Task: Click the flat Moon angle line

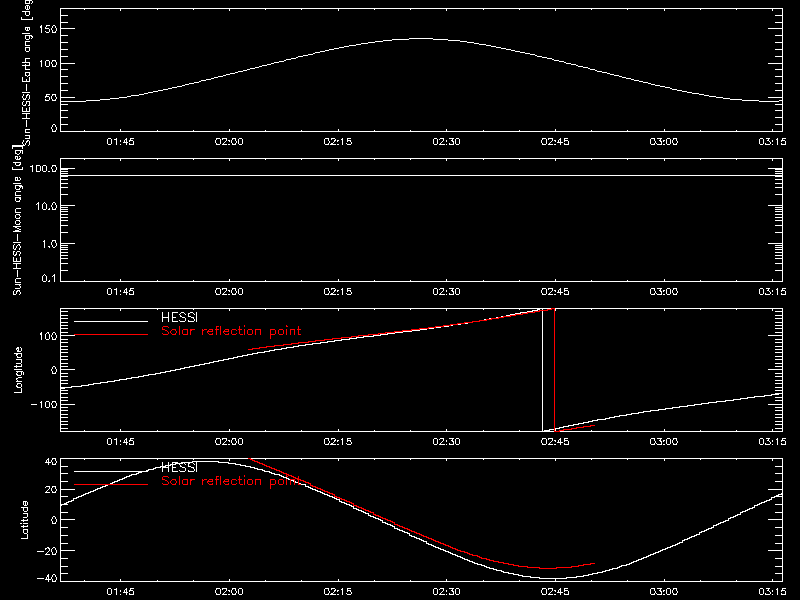Action: point(421,176)
